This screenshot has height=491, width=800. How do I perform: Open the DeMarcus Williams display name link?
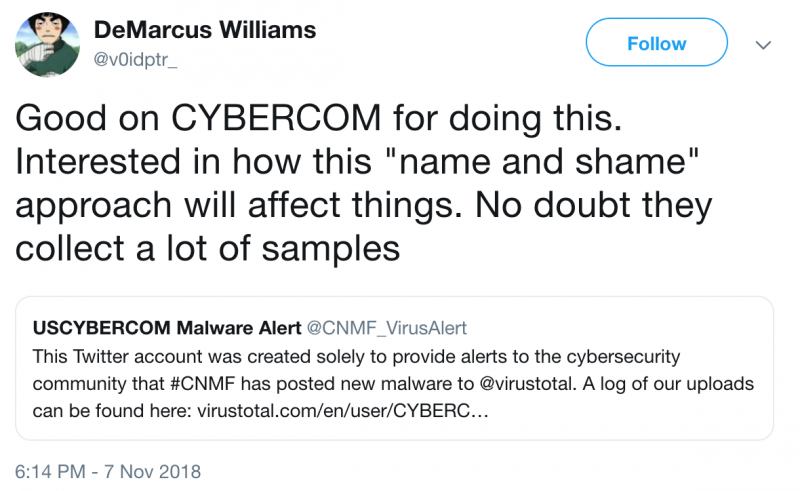point(205,30)
